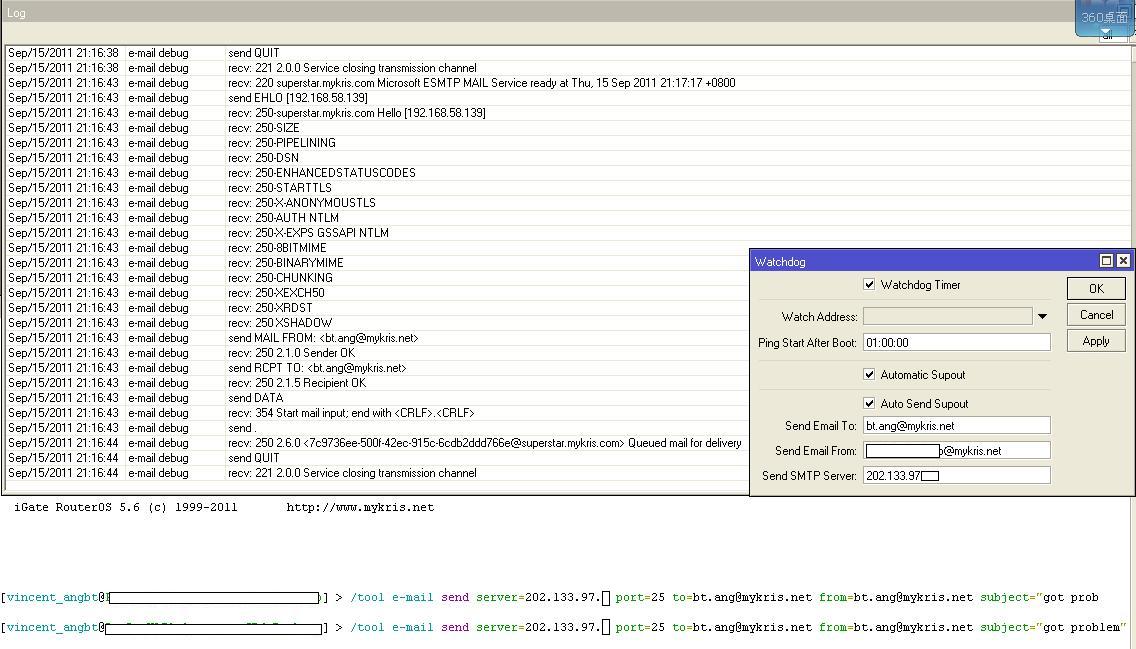Select the log row 'send RCPT TO: <bt.ang@mykris.net>'
Viewport: 1136px width, 649px height.
(x=377, y=368)
